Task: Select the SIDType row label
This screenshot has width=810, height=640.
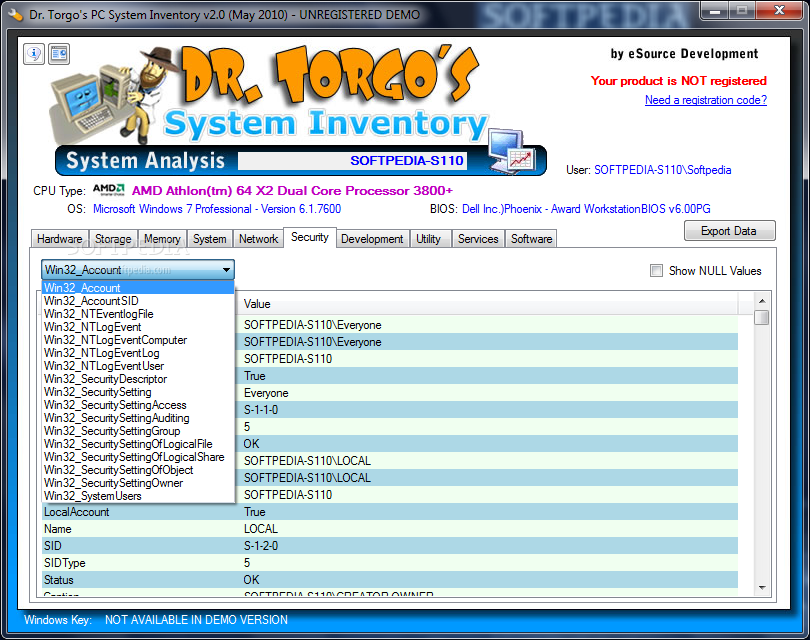Action: tap(65, 563)
